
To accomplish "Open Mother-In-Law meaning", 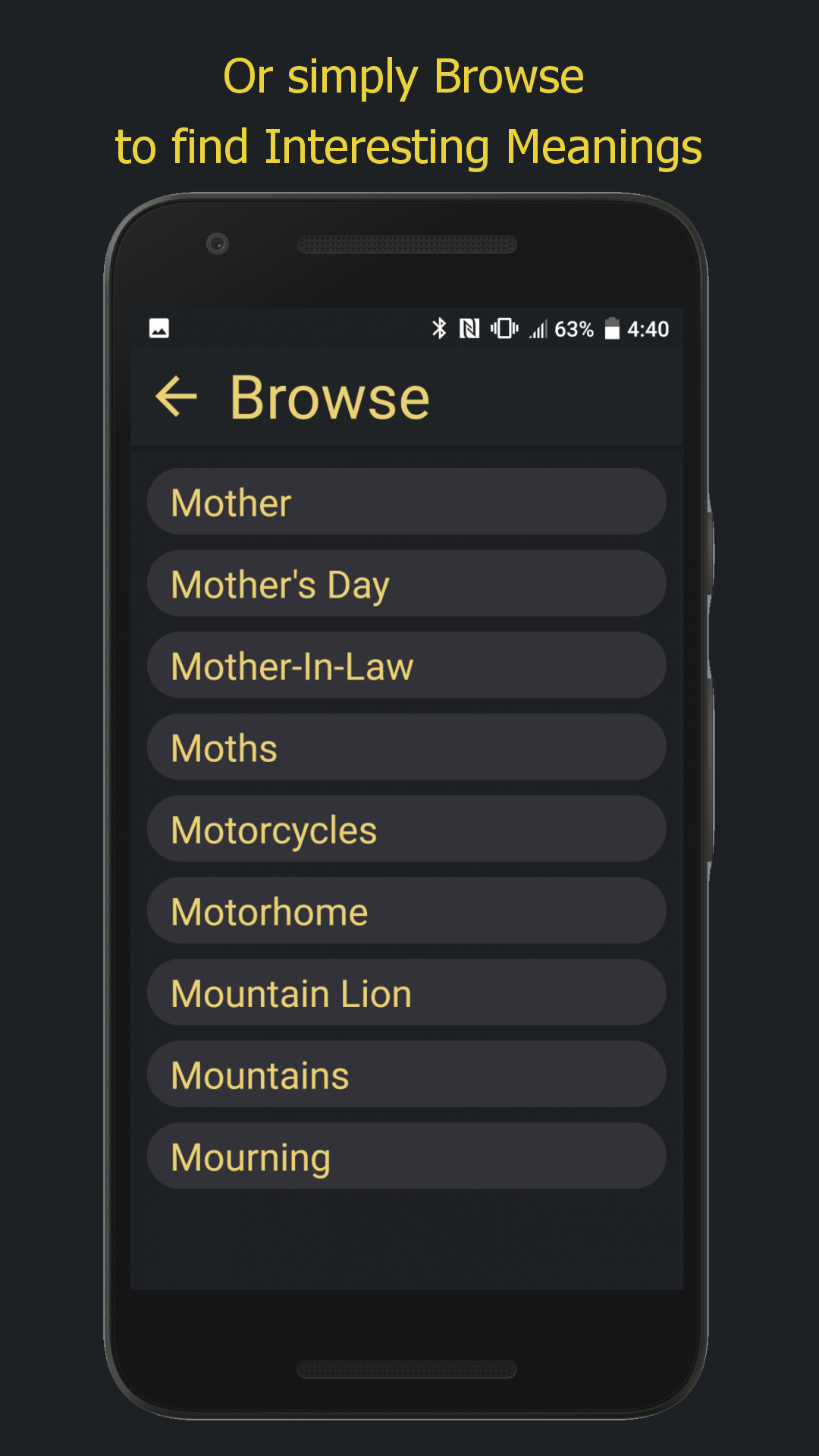I will [406, 666].
